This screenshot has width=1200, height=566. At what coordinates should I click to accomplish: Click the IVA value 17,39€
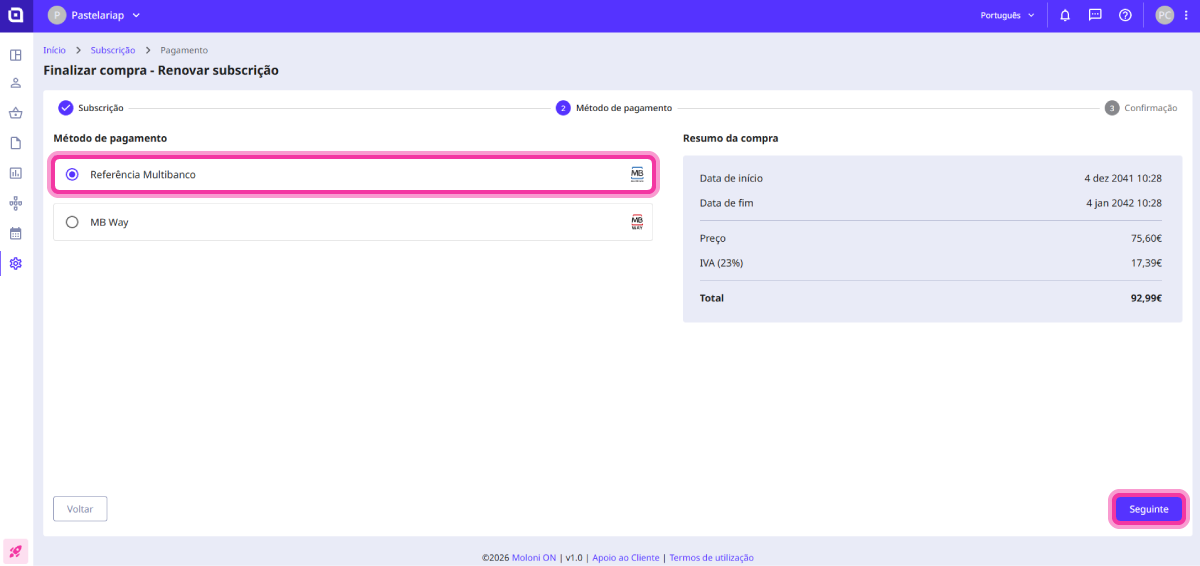(1146, 262)
